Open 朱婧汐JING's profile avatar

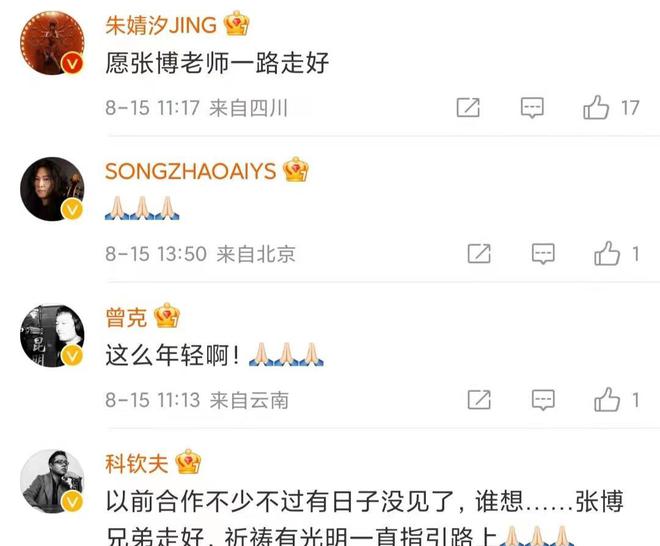click(52, 43)
